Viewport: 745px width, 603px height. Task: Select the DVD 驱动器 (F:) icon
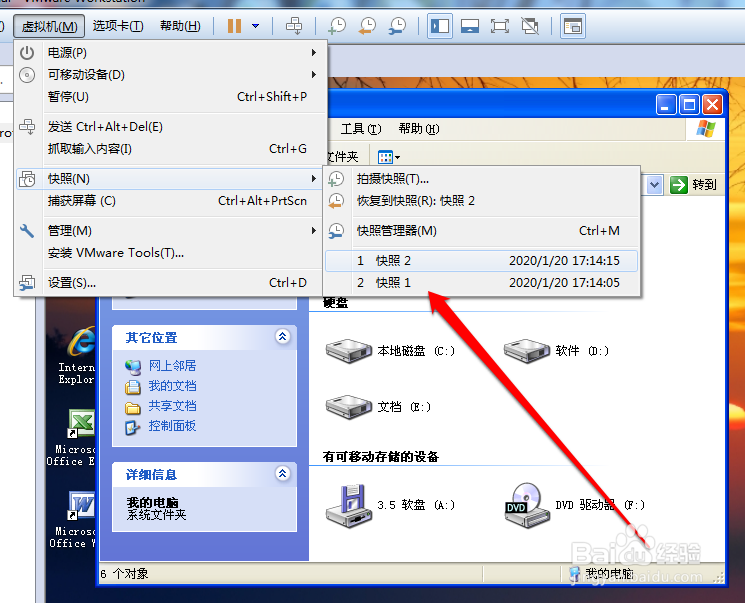pos(574,506)
